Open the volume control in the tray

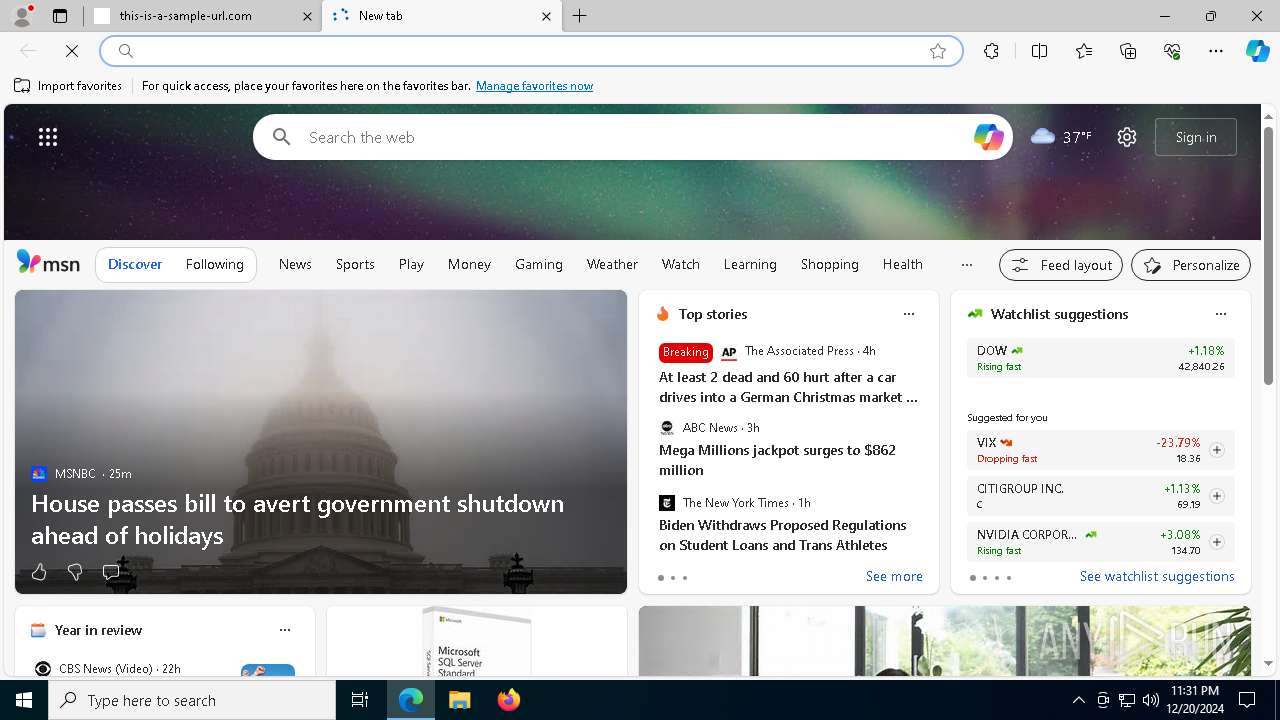coord(1150,700)
